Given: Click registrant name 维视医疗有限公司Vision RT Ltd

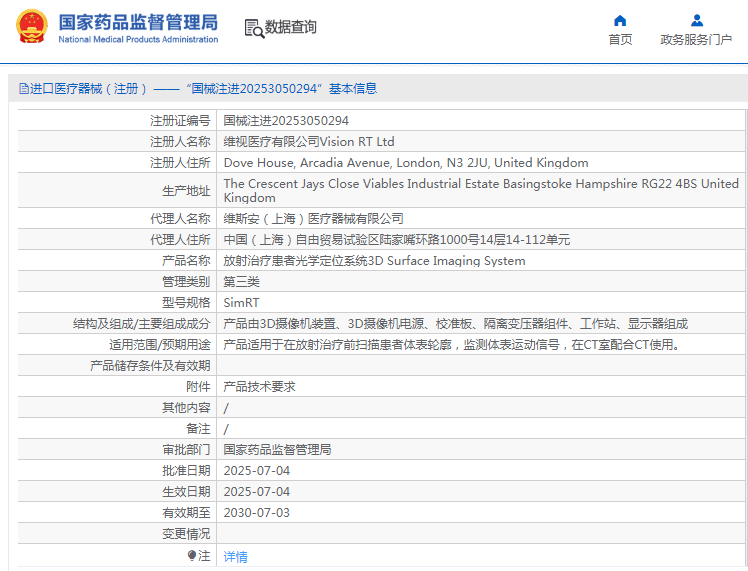Looking at the screenshot, I should pos(308,141).
